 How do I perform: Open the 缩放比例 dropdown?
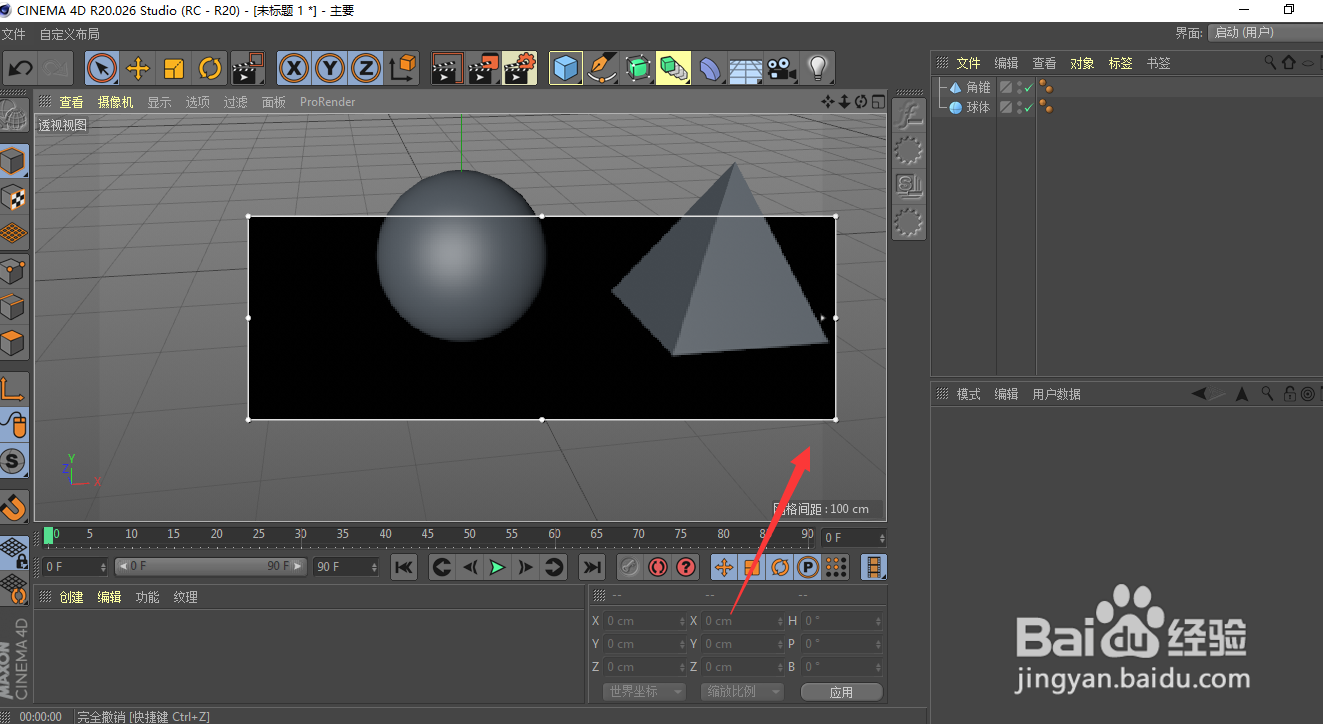pyautogui.click(x=742, y=691)
